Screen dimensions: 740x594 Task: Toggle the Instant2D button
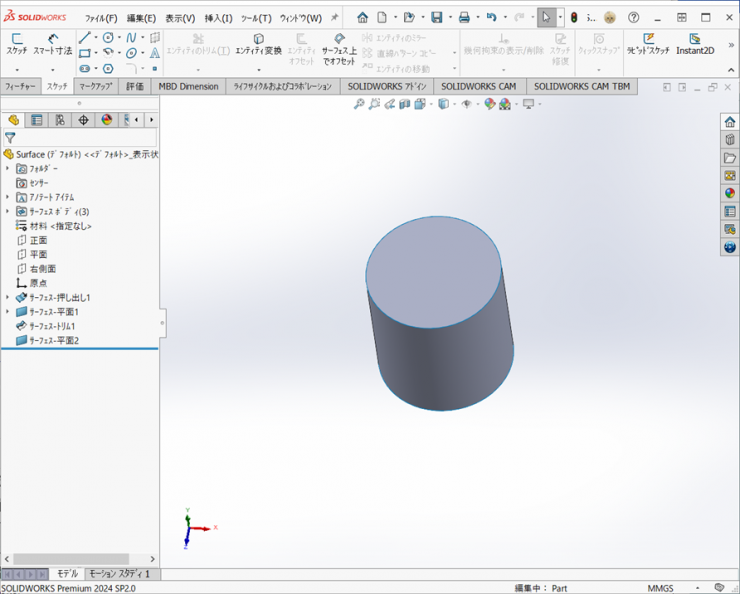tap(695, 44)
